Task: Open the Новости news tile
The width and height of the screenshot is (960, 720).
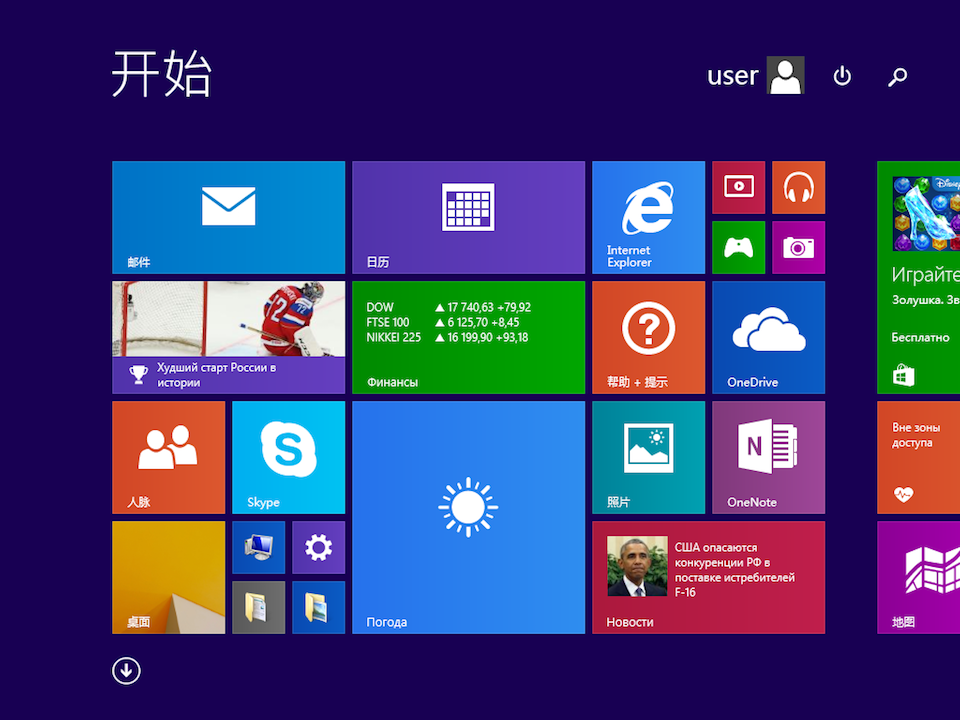Action: click(708, 577)
